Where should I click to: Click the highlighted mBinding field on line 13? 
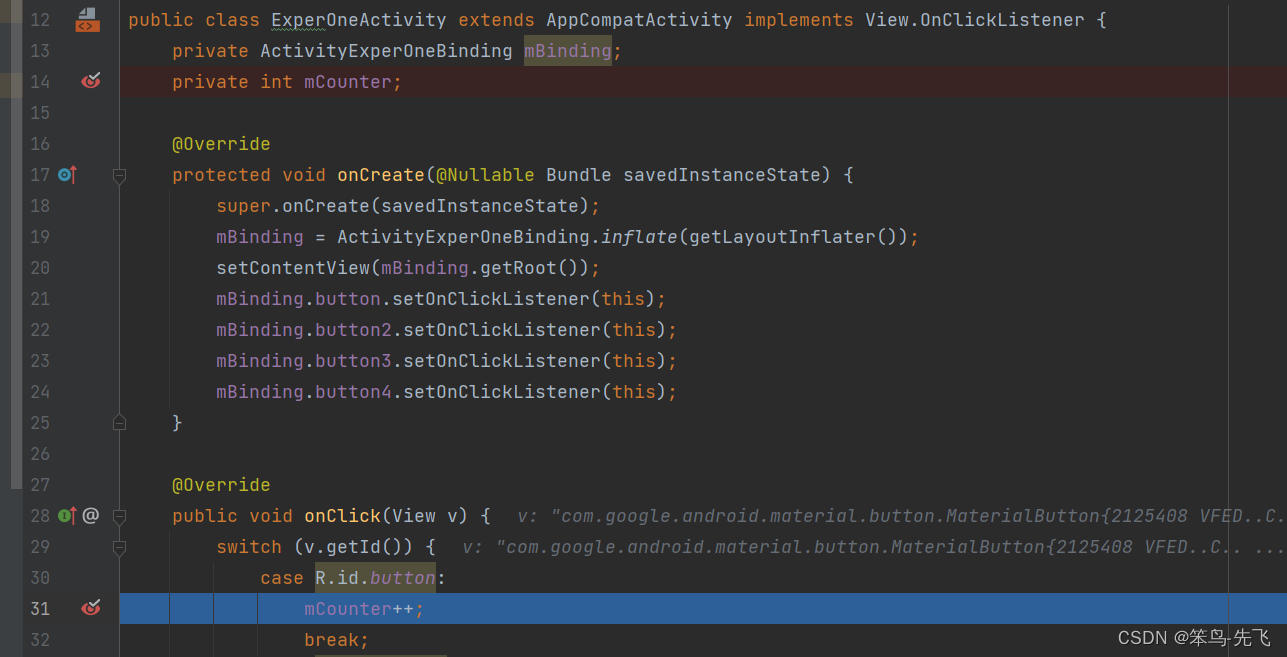pos(568,51)
